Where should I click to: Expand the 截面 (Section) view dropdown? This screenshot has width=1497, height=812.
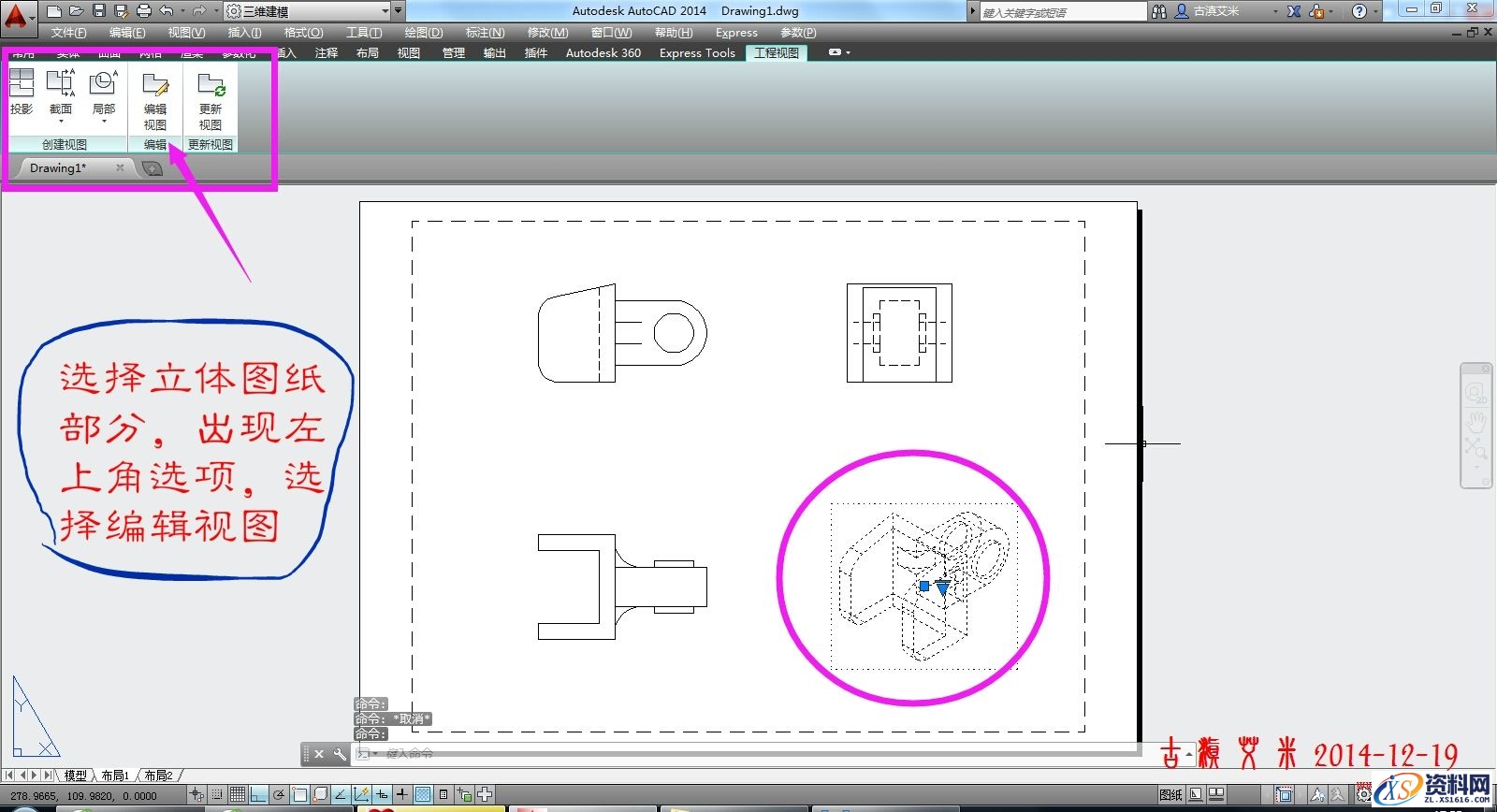coord(61,122)
